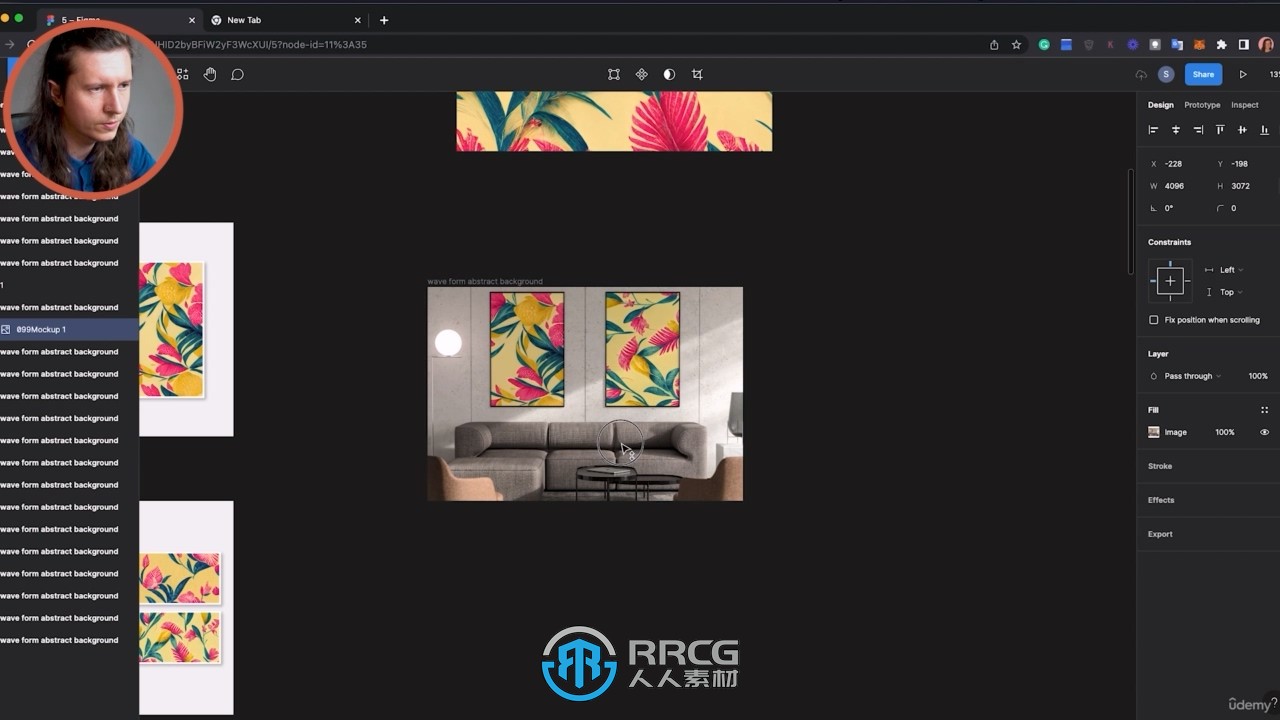The image size is (1280, 720).
Task: Align left using the first alignment icon
Action: (1153, 130)
